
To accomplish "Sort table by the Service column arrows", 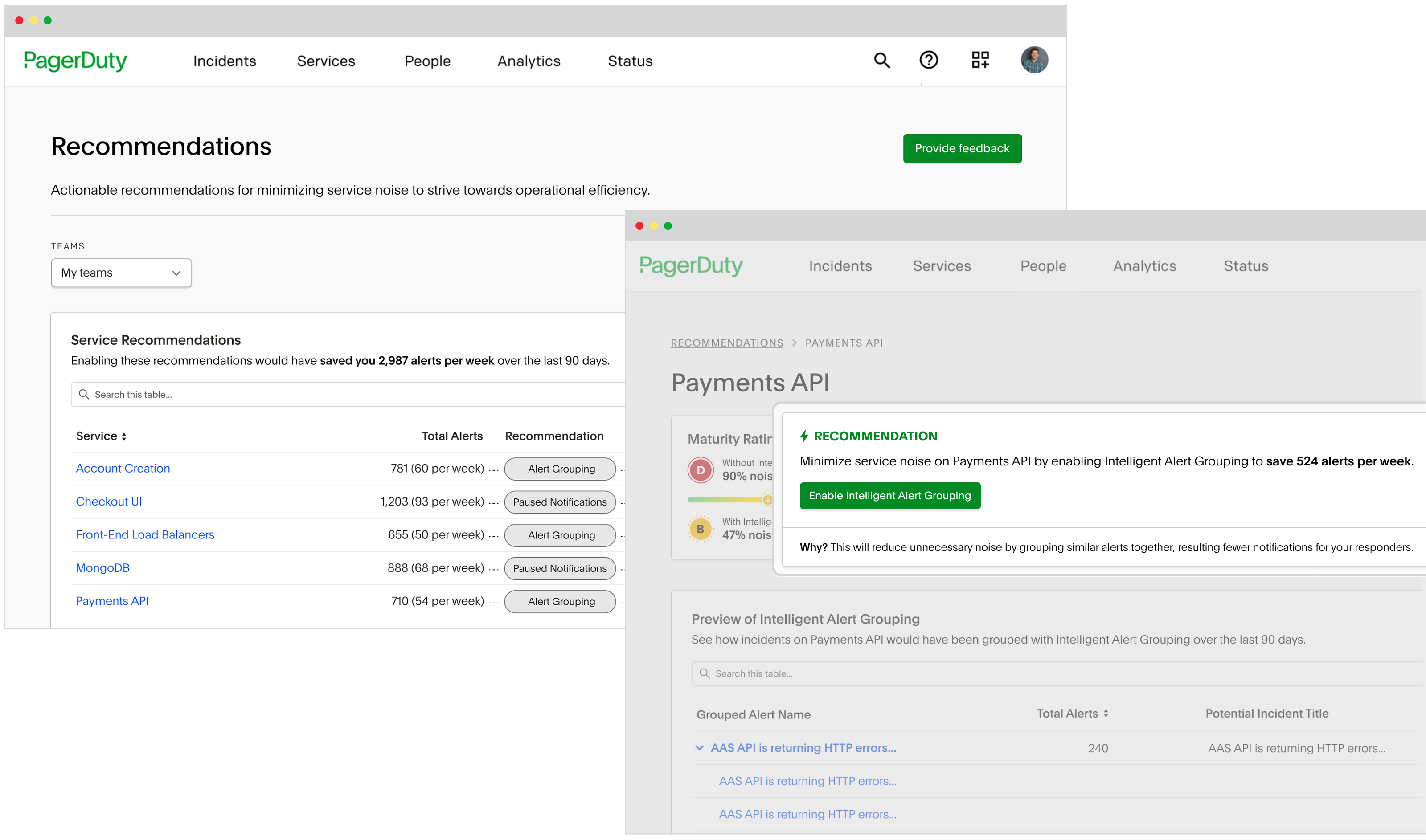I will pos(124,436).
